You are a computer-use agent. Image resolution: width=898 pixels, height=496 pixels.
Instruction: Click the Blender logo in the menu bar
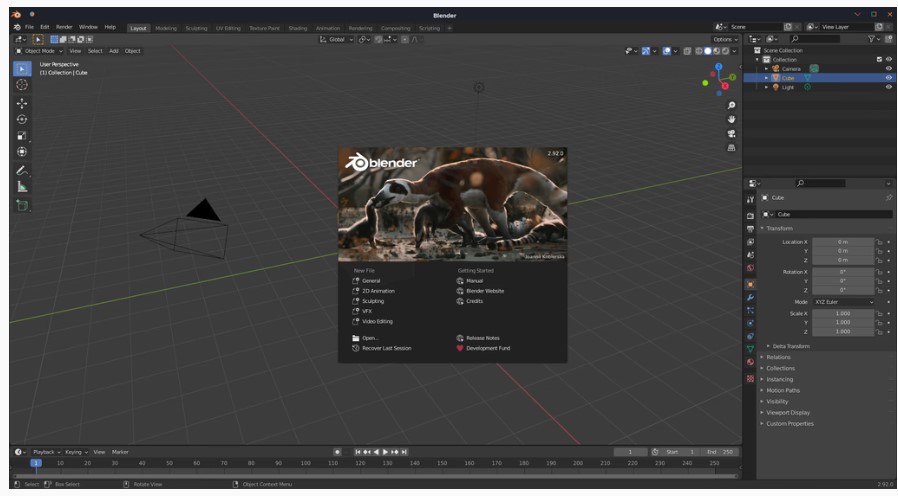17,27
